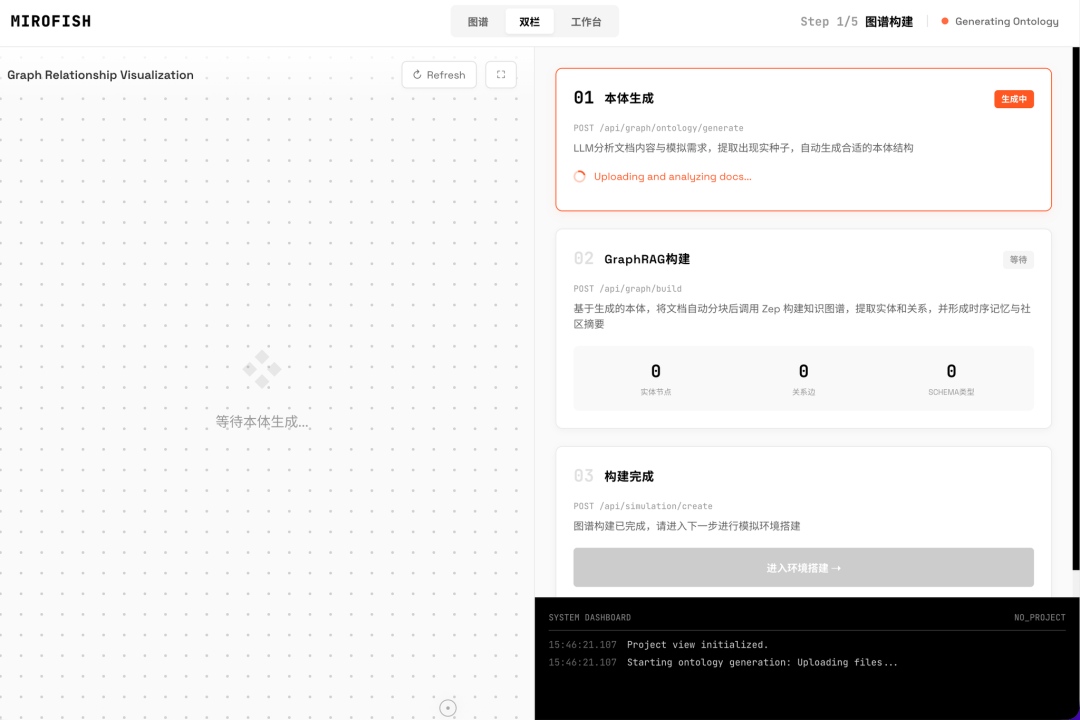1080x720 pixels.
Task: Click the small circle icon at graph bottom
Action: [x=448, y=708]
